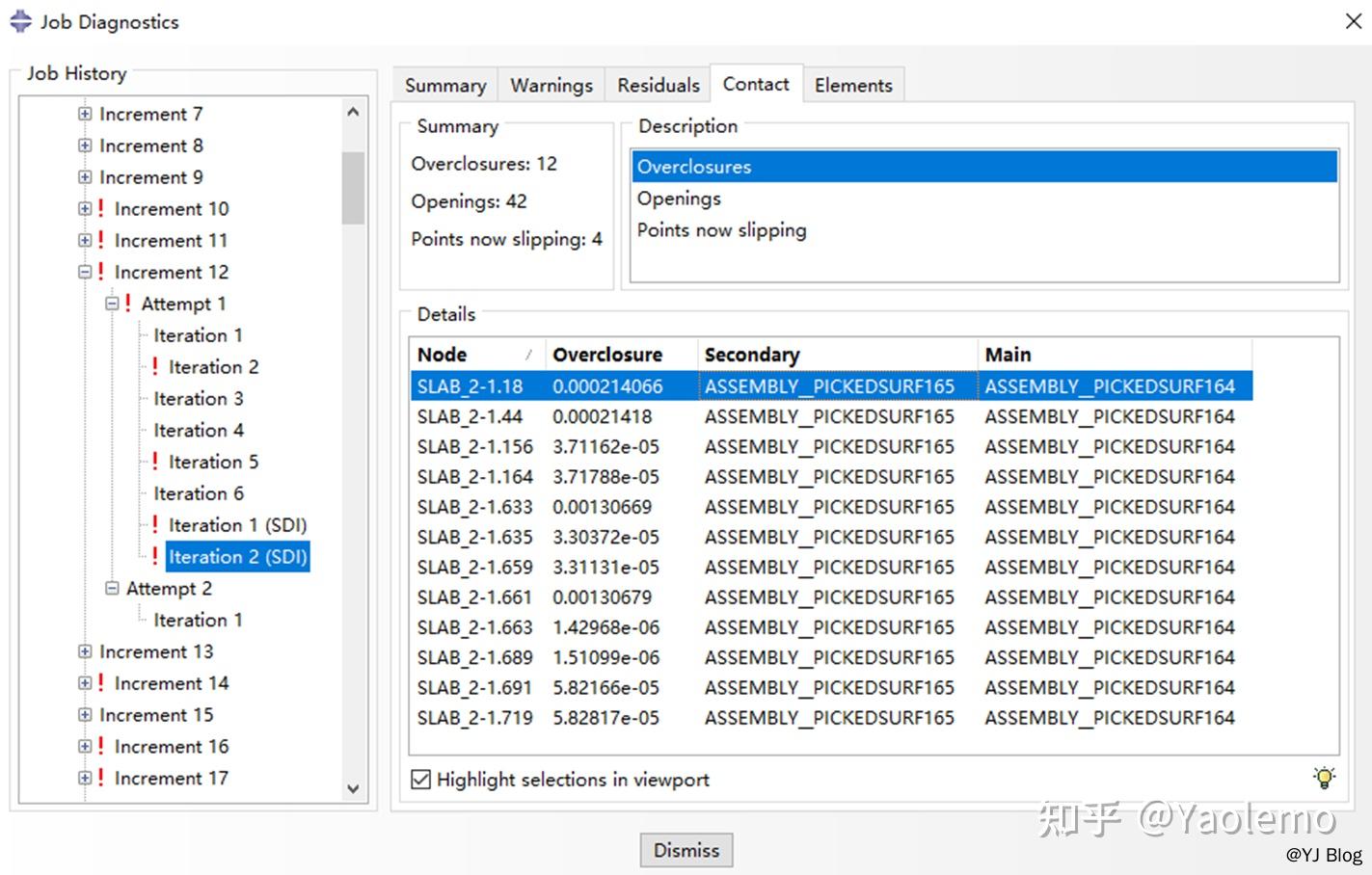Open the Residuals tab
Image resolution: width=1372 pixels, height=875 pixels.
point(658,85)
